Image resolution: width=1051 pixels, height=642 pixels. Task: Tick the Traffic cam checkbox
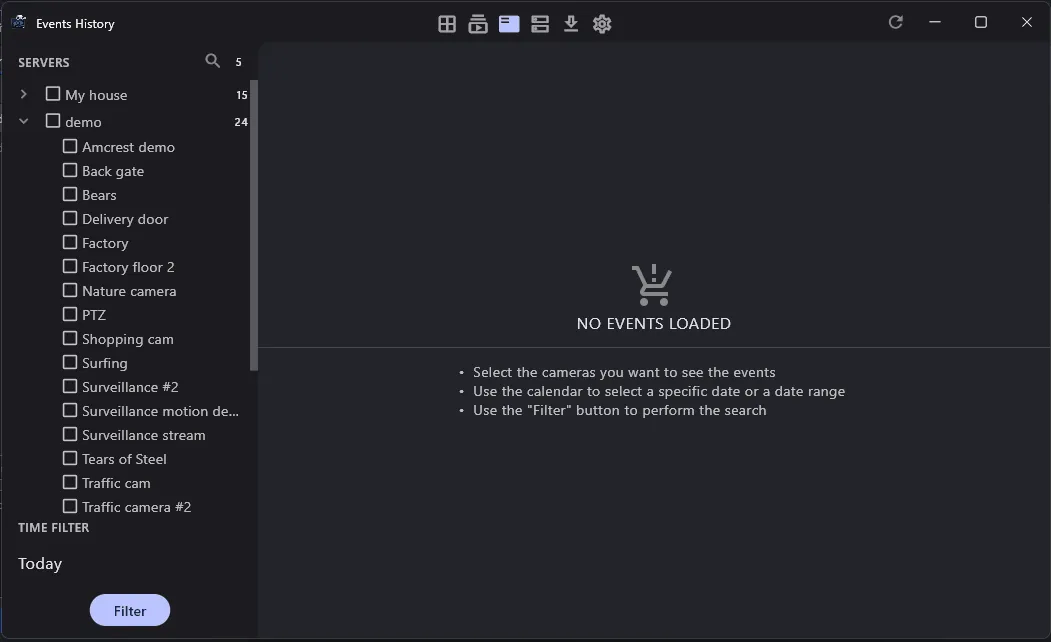[x=70, y=483]
